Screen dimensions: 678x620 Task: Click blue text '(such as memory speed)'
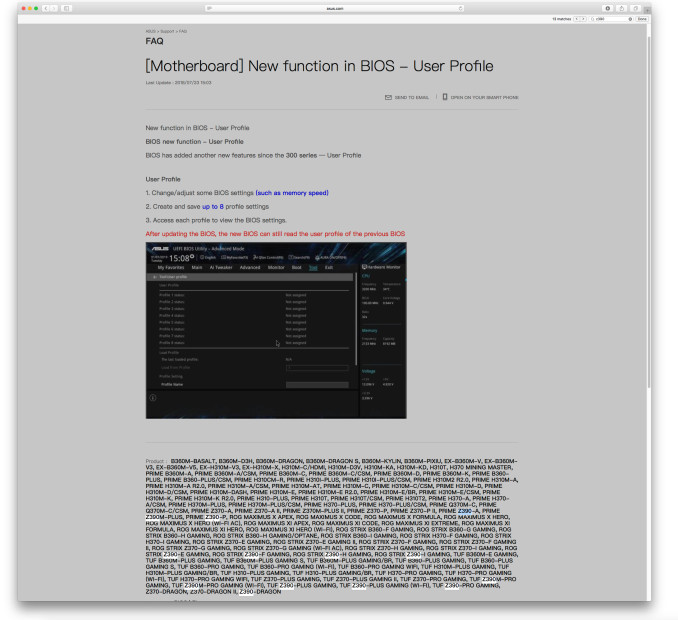(292, 193)
